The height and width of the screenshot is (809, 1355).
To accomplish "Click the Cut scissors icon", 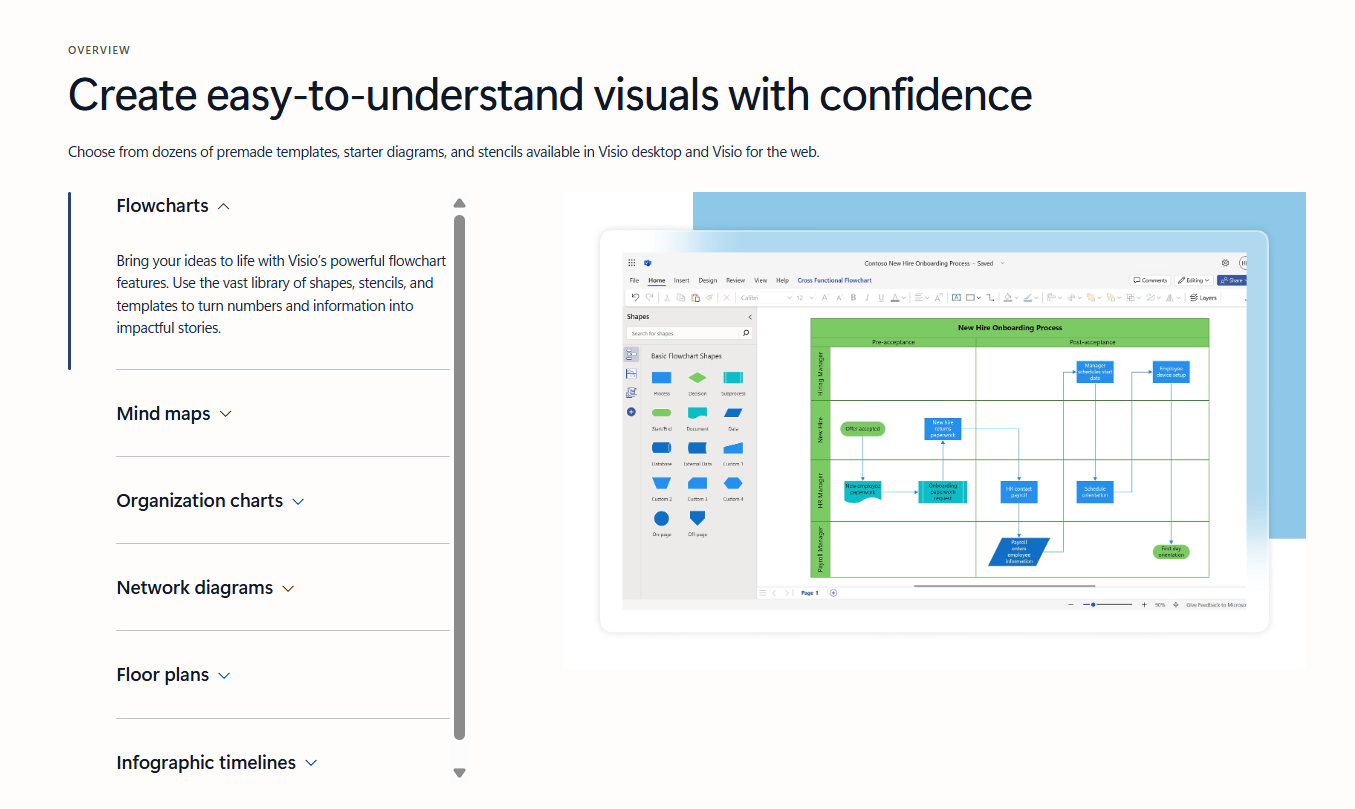I will click(666, 297).
